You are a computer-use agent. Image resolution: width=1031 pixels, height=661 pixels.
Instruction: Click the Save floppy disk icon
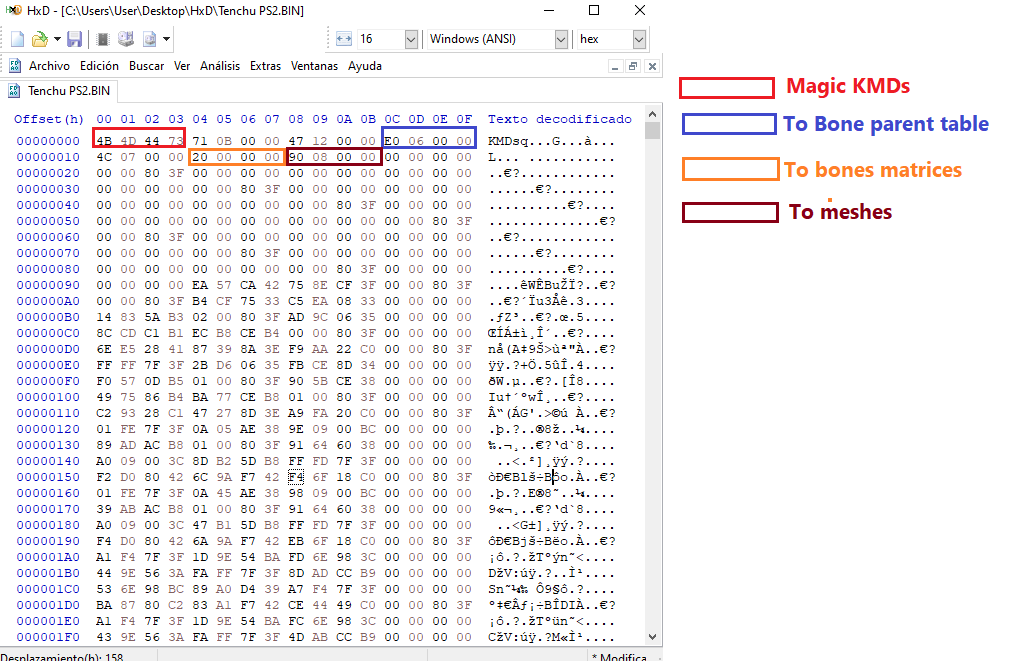(x=74, y=39)
